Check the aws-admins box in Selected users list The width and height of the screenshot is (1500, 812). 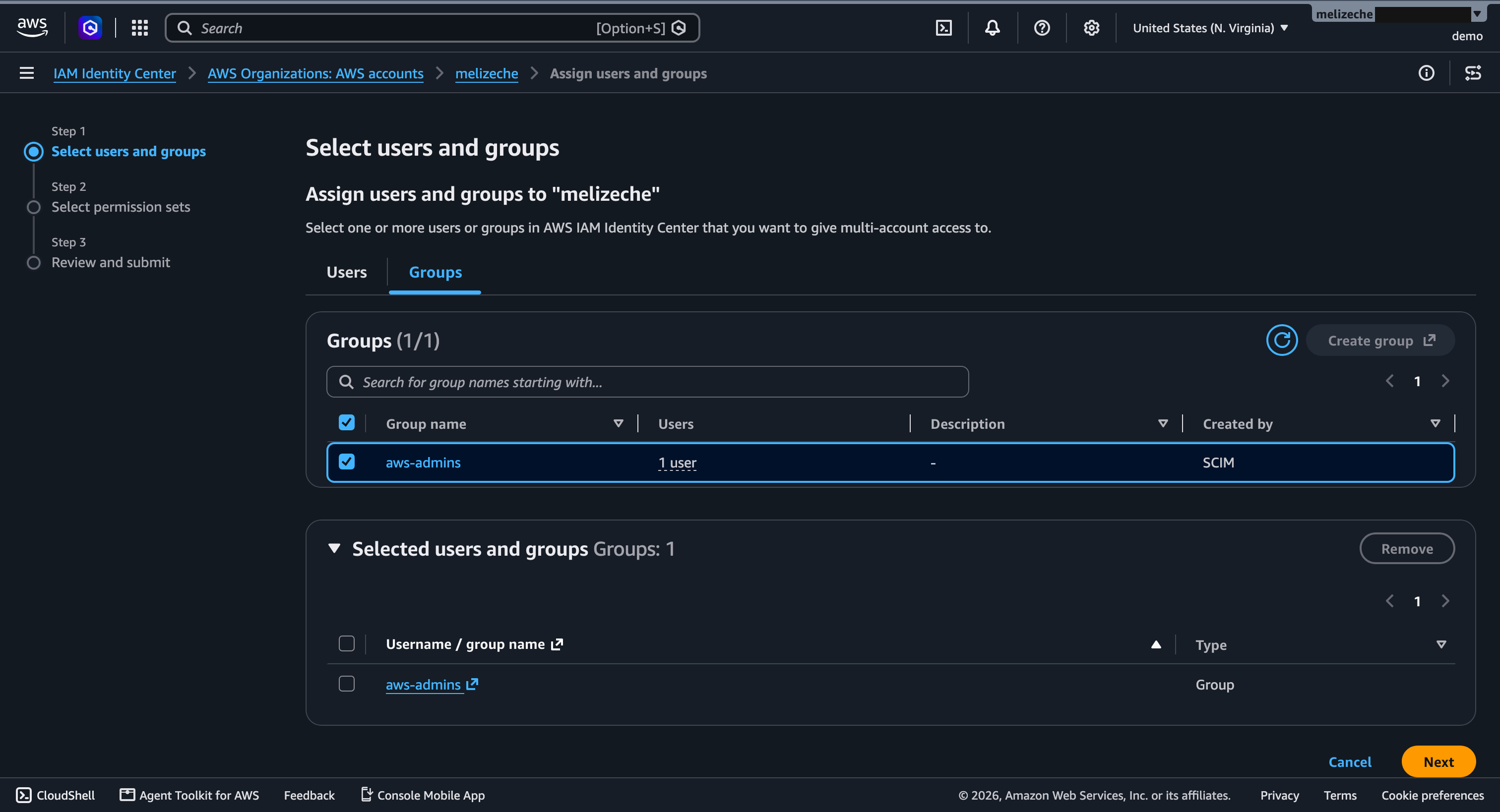point(346,684)
